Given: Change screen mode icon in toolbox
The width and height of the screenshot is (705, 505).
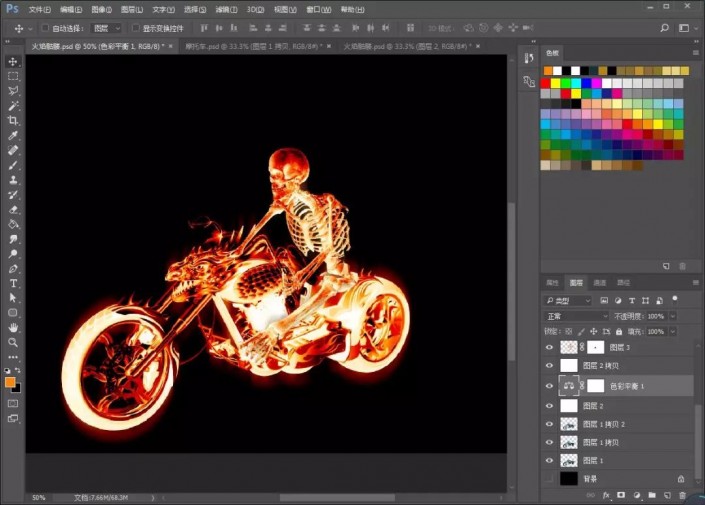Looking at the screenshot, I should (13, 419).
